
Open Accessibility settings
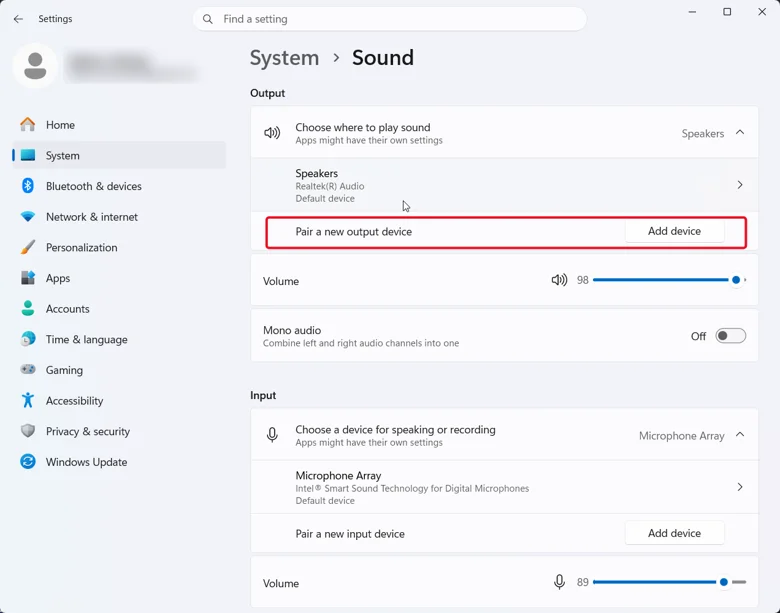[x=119, y=401]
